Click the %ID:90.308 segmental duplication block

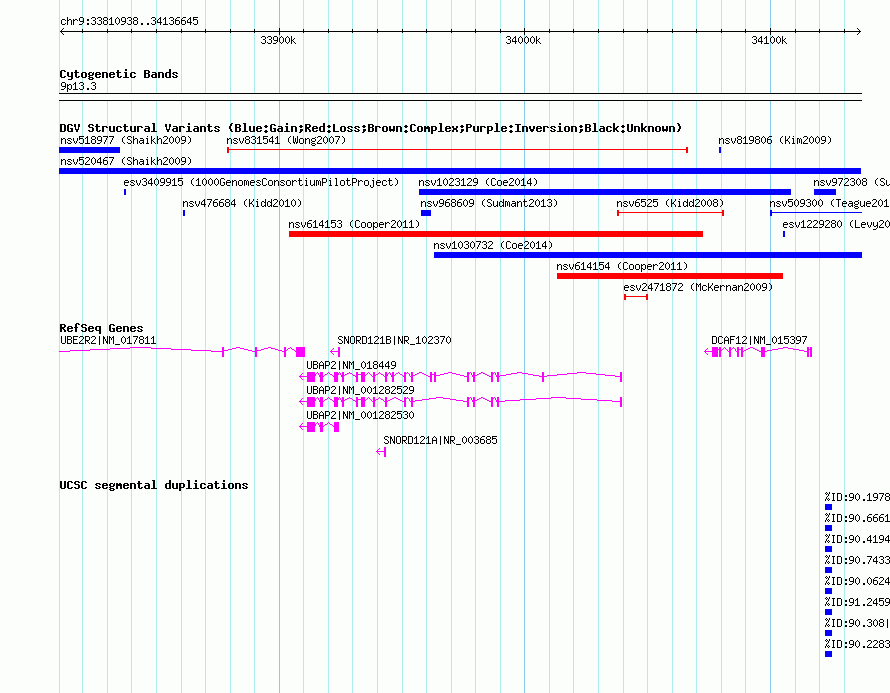tap(828, 633)
